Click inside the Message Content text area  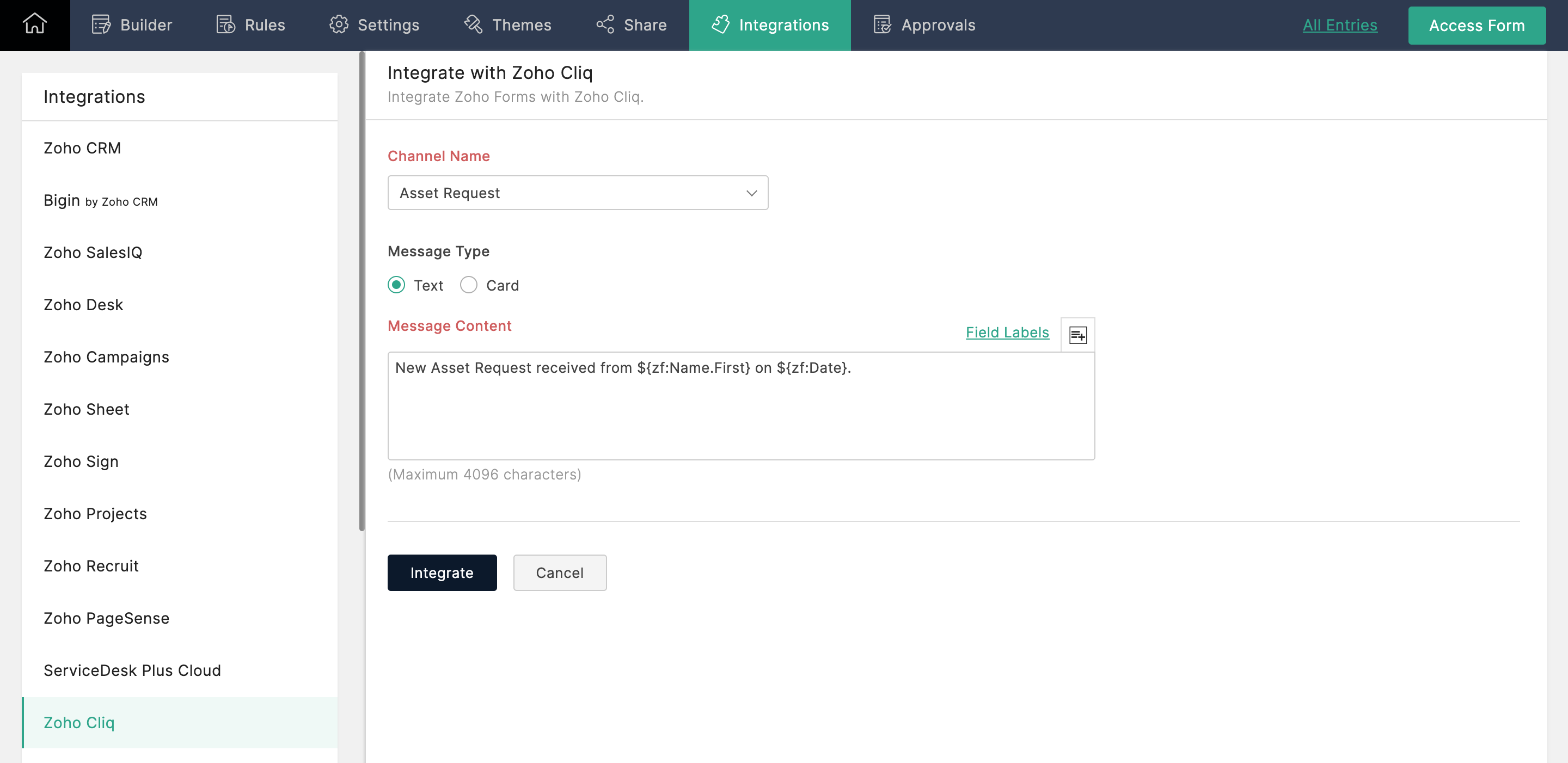[740, 414]
